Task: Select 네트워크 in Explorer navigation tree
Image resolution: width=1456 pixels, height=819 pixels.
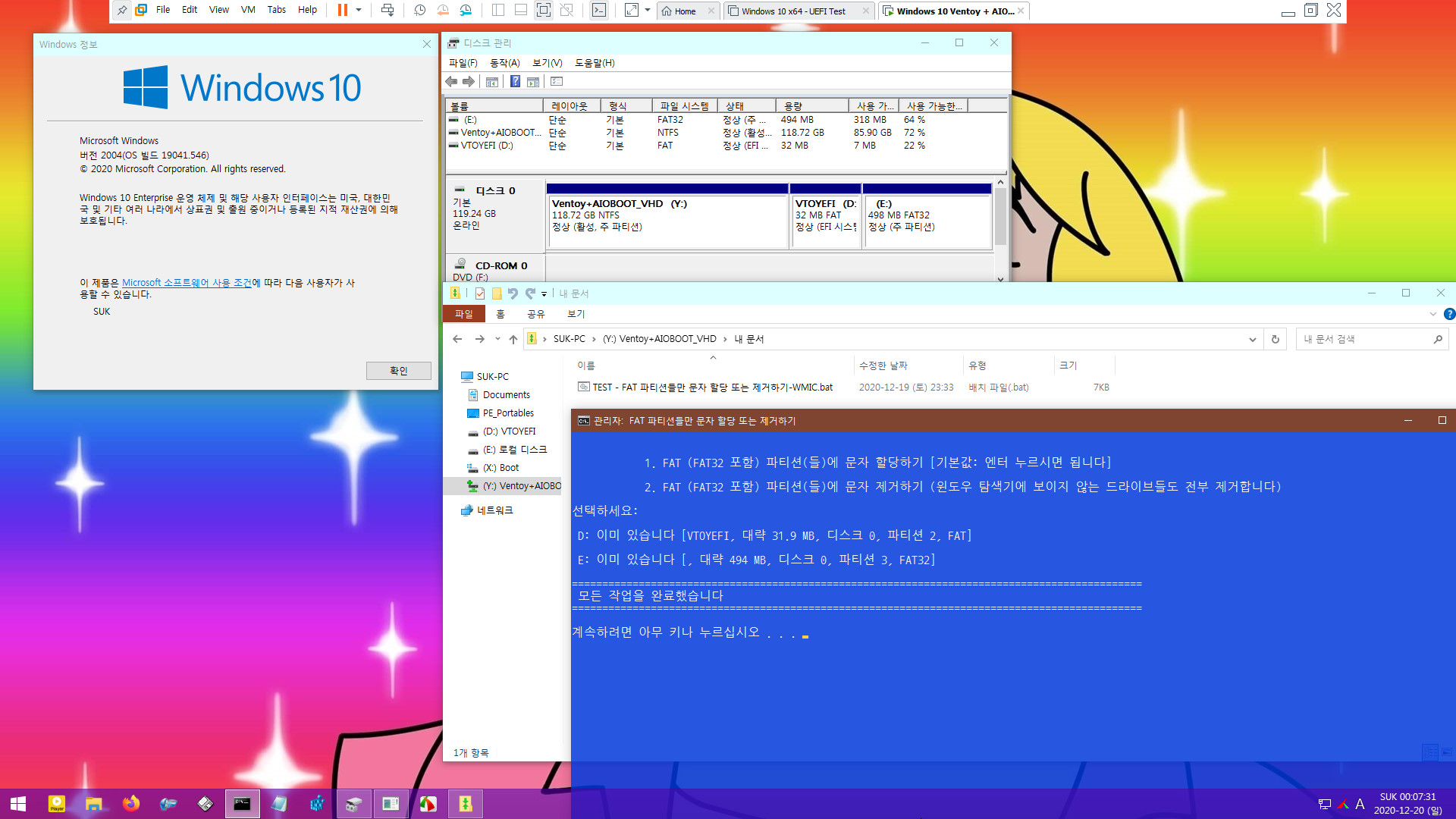Action: 494,510
